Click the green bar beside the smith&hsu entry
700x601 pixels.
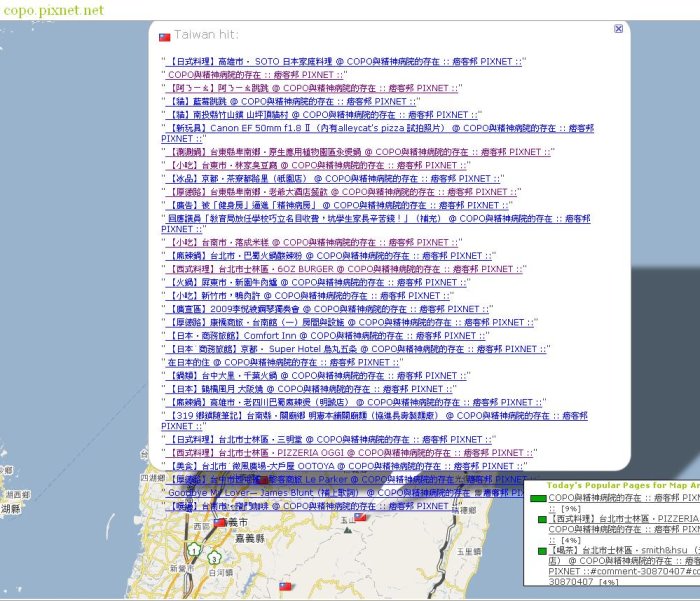pos(542,551)
